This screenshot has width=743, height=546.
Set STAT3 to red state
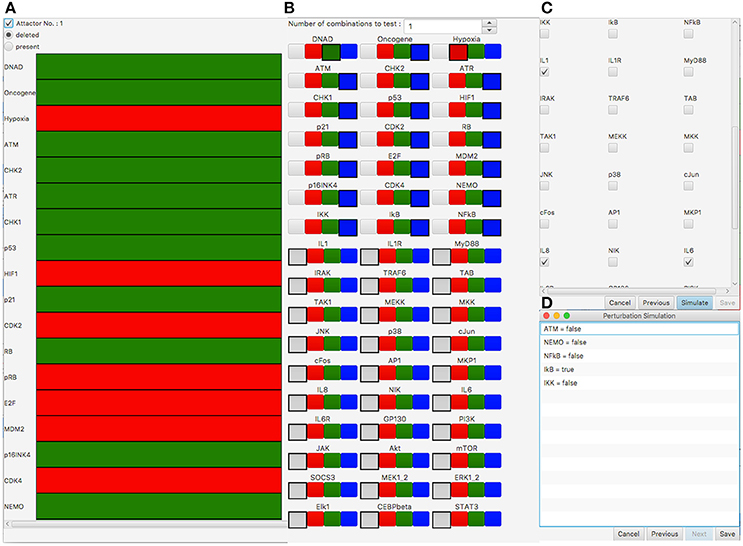tap(460, 519)
